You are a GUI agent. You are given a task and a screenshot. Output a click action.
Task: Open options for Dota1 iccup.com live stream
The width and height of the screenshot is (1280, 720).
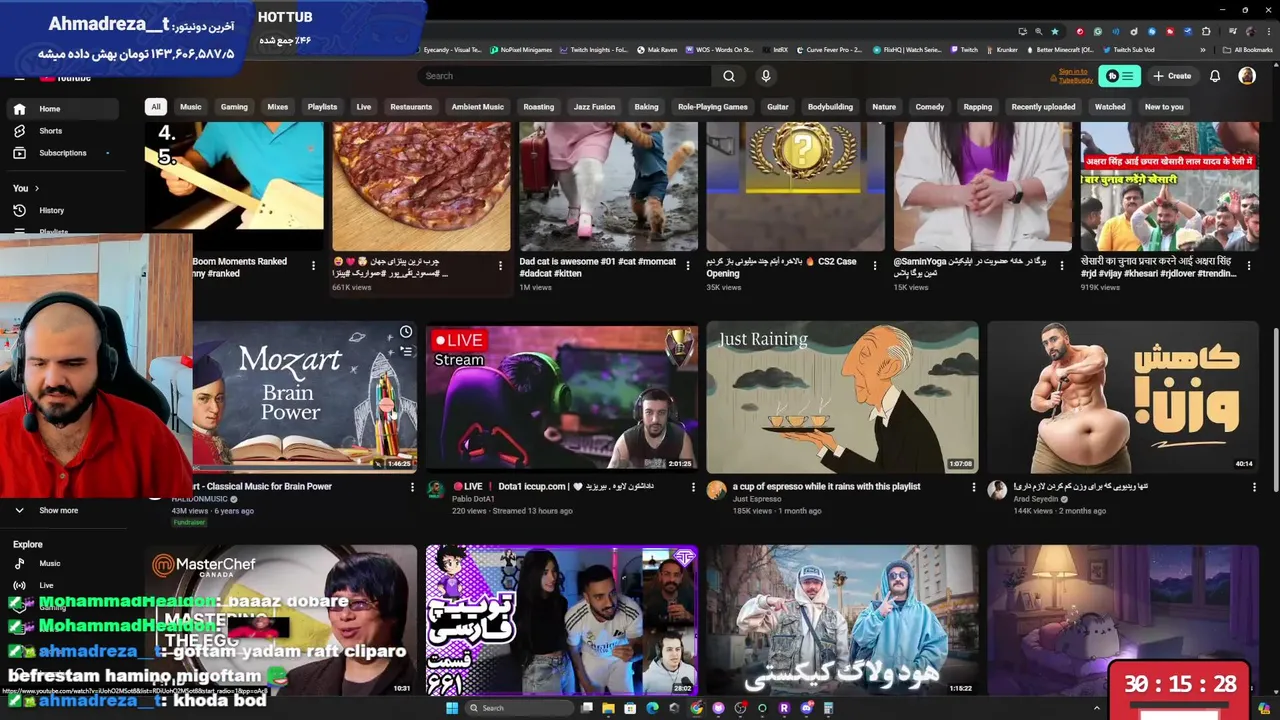tap(693, 487)
